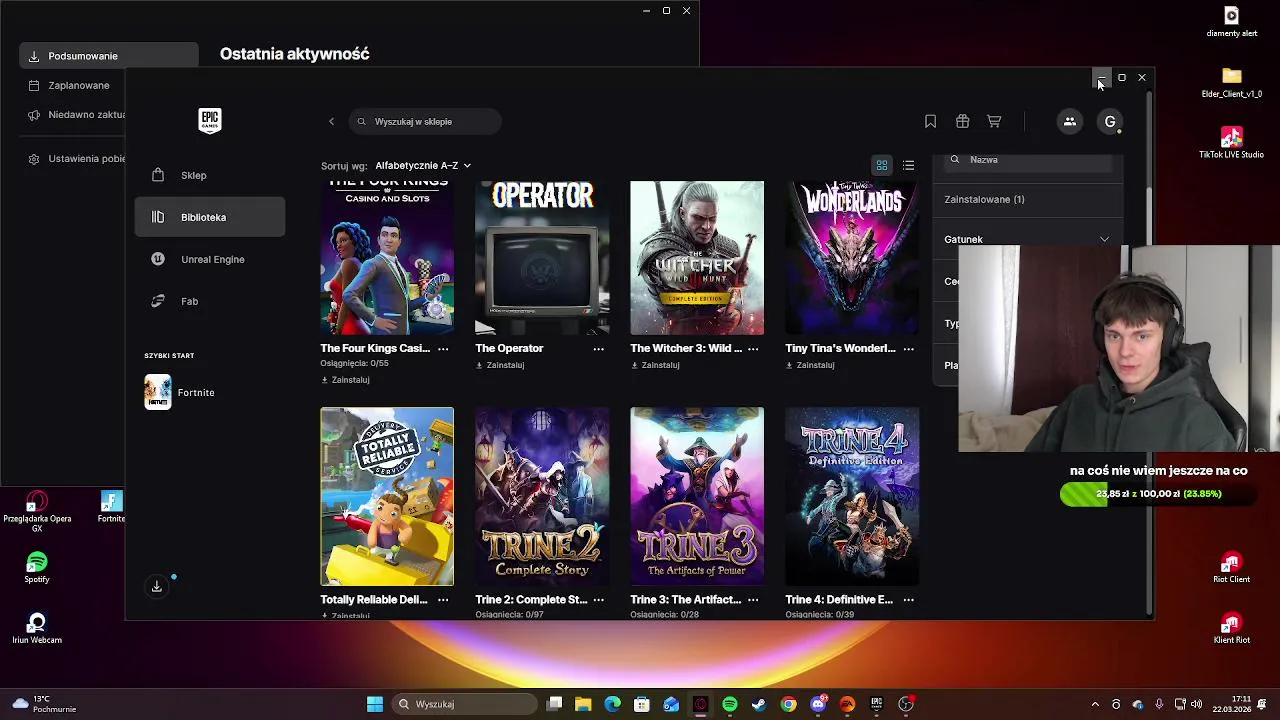
Task: Open Iriun Webcam desktop shortcut
Action: pyautogui.click(x=37, y=628)
